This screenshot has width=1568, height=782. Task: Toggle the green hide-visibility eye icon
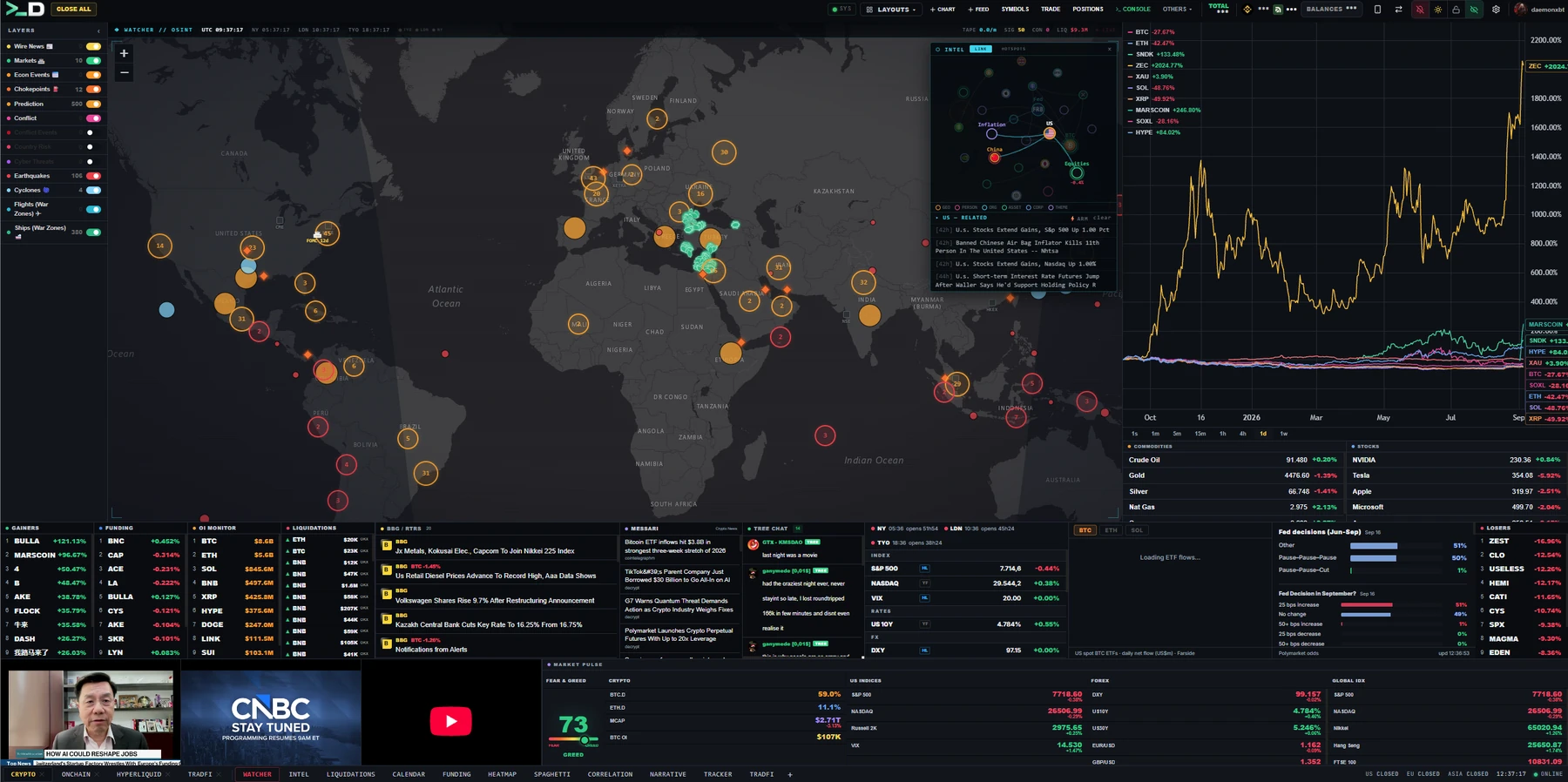(x=1474, y=10)
